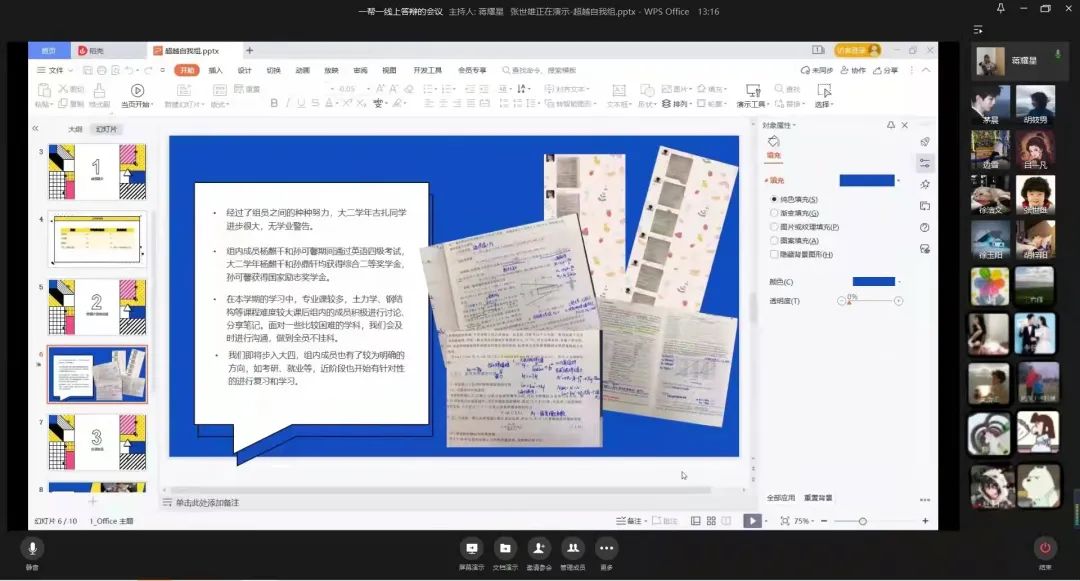This screenshot has height=581, width=1080.
Task: Click the star animation icon in side strip
Action: pyautogui.click(x=924, y=184)
